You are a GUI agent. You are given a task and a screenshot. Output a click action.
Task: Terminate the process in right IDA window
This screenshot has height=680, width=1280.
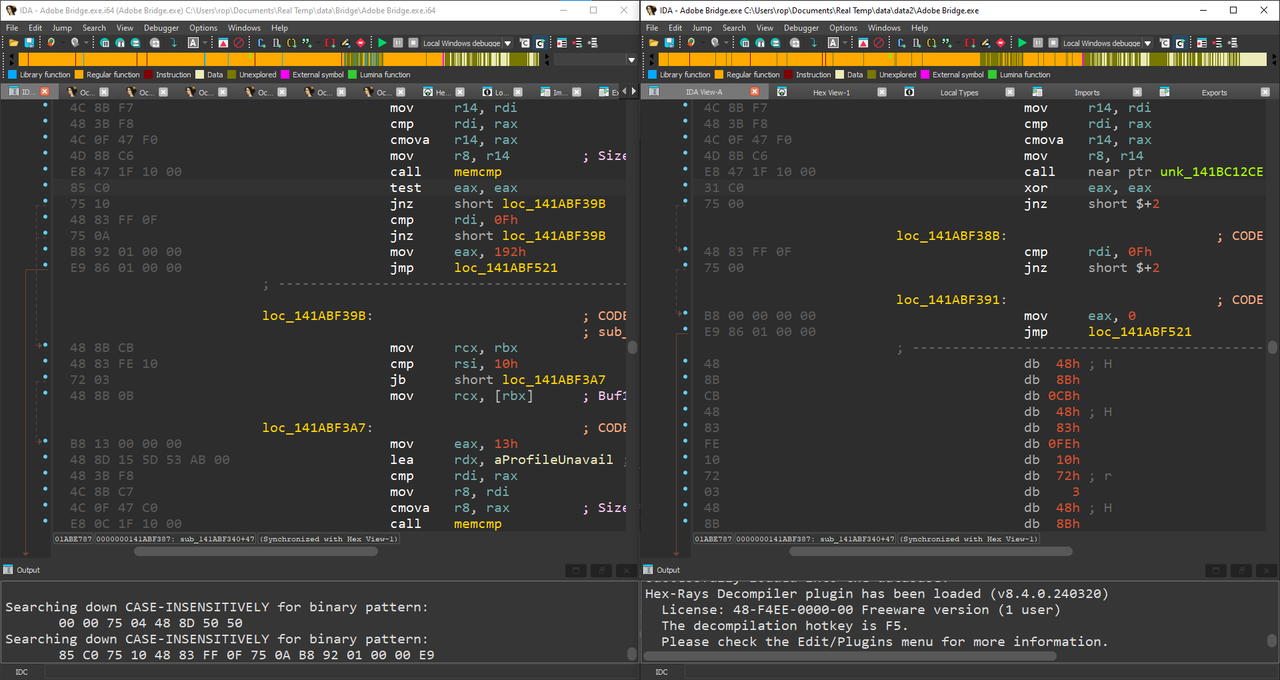[1053, 43]
